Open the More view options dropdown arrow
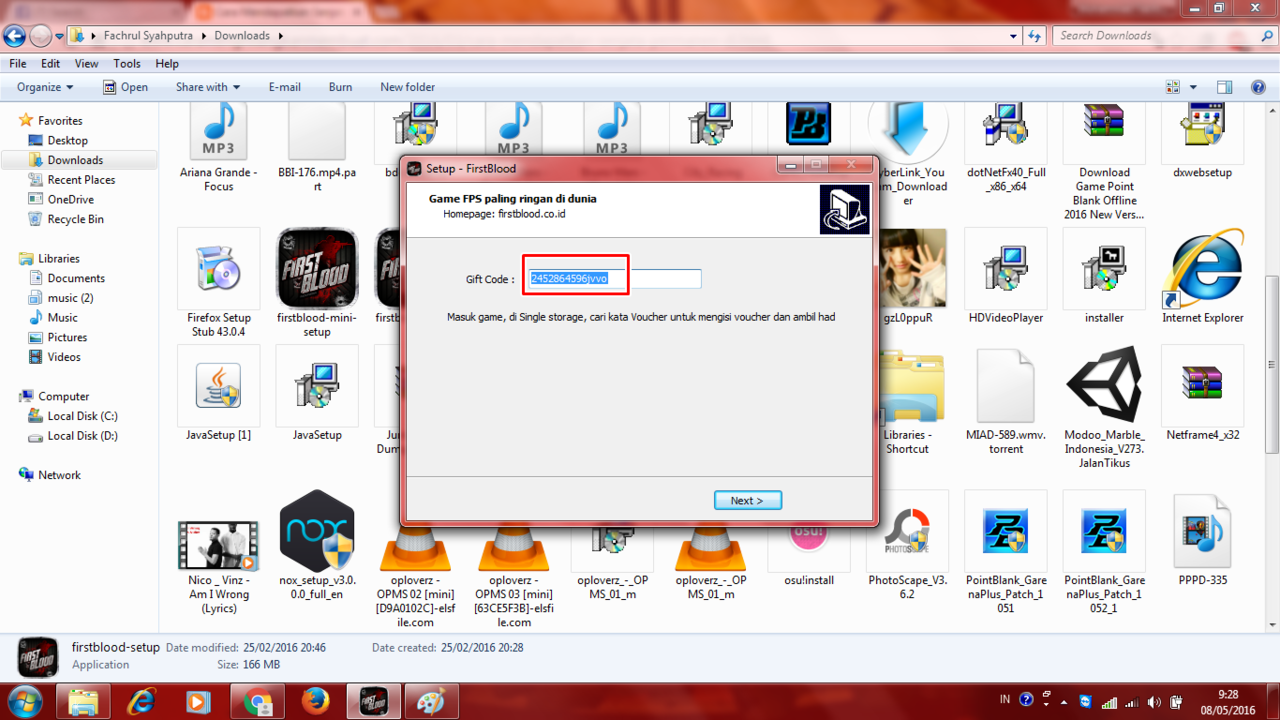The image size is (1280, 720). [x=1193, y=87]
